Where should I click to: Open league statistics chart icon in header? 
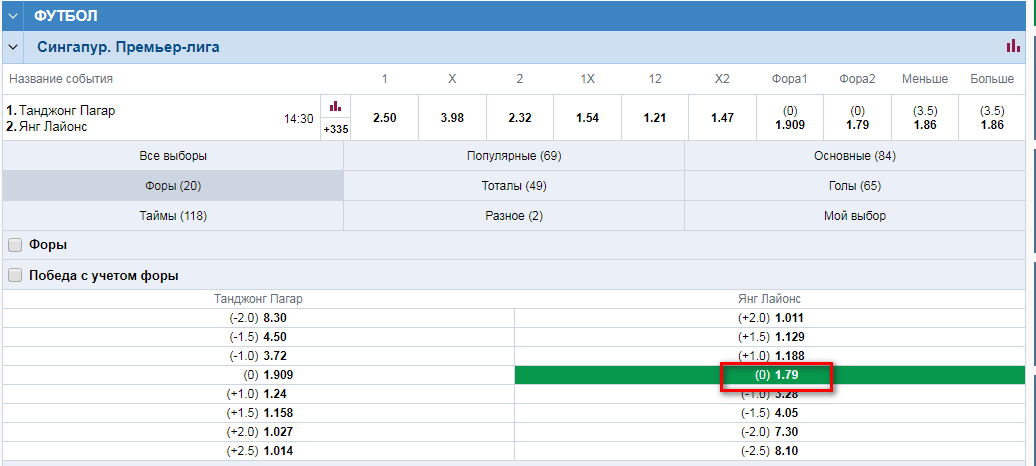[1013, 46]
